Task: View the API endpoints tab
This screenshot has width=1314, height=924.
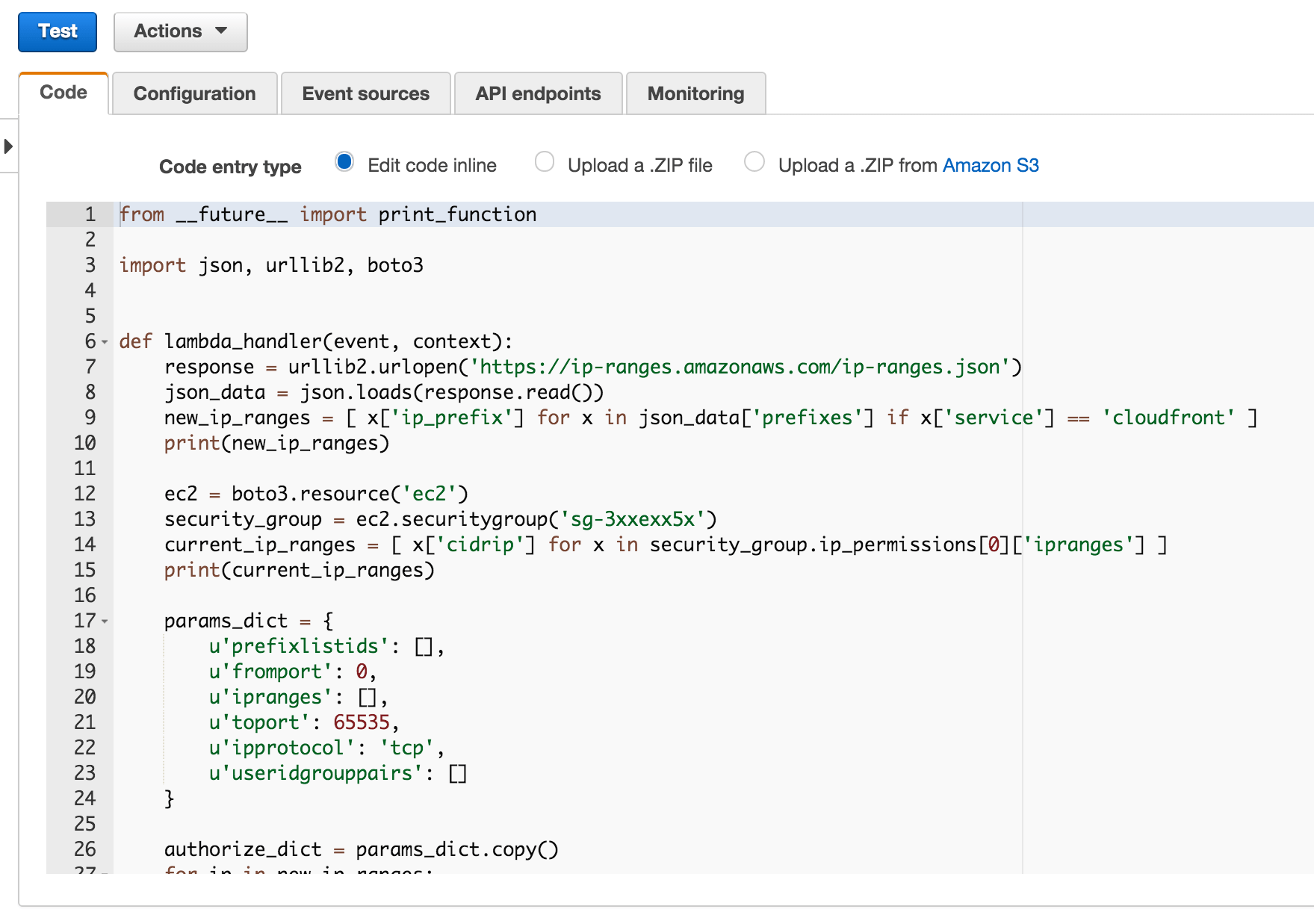Action: point(538,93)
